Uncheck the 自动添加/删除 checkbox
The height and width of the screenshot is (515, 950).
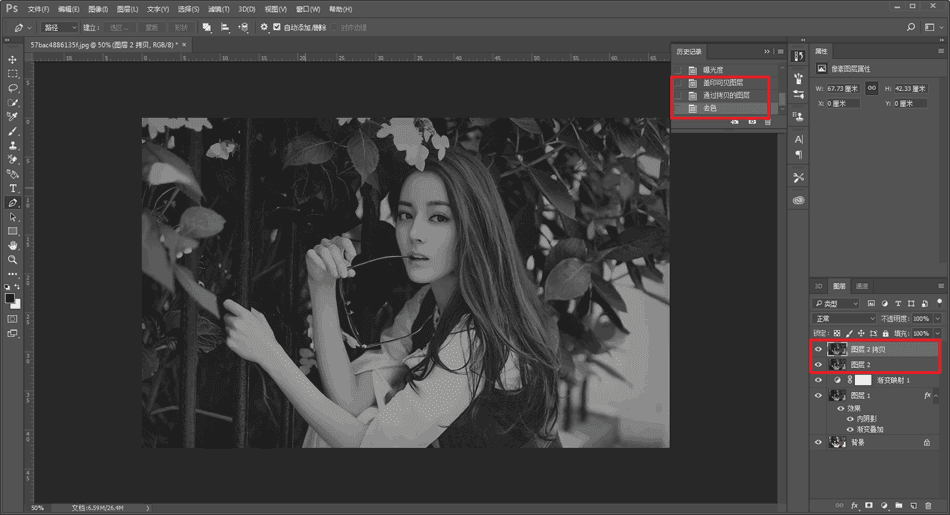click(277, 27)
